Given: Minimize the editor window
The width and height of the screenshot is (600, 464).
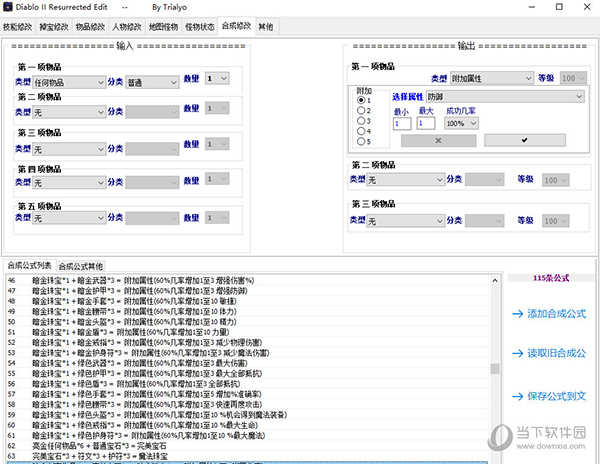Looking at the screenshot, I should [532, 7].
